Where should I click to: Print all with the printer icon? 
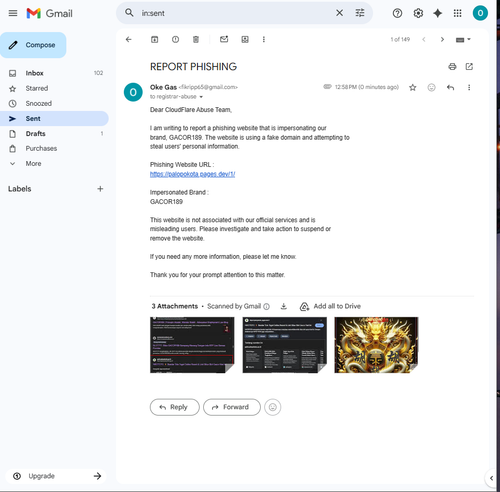coord(452,67)
